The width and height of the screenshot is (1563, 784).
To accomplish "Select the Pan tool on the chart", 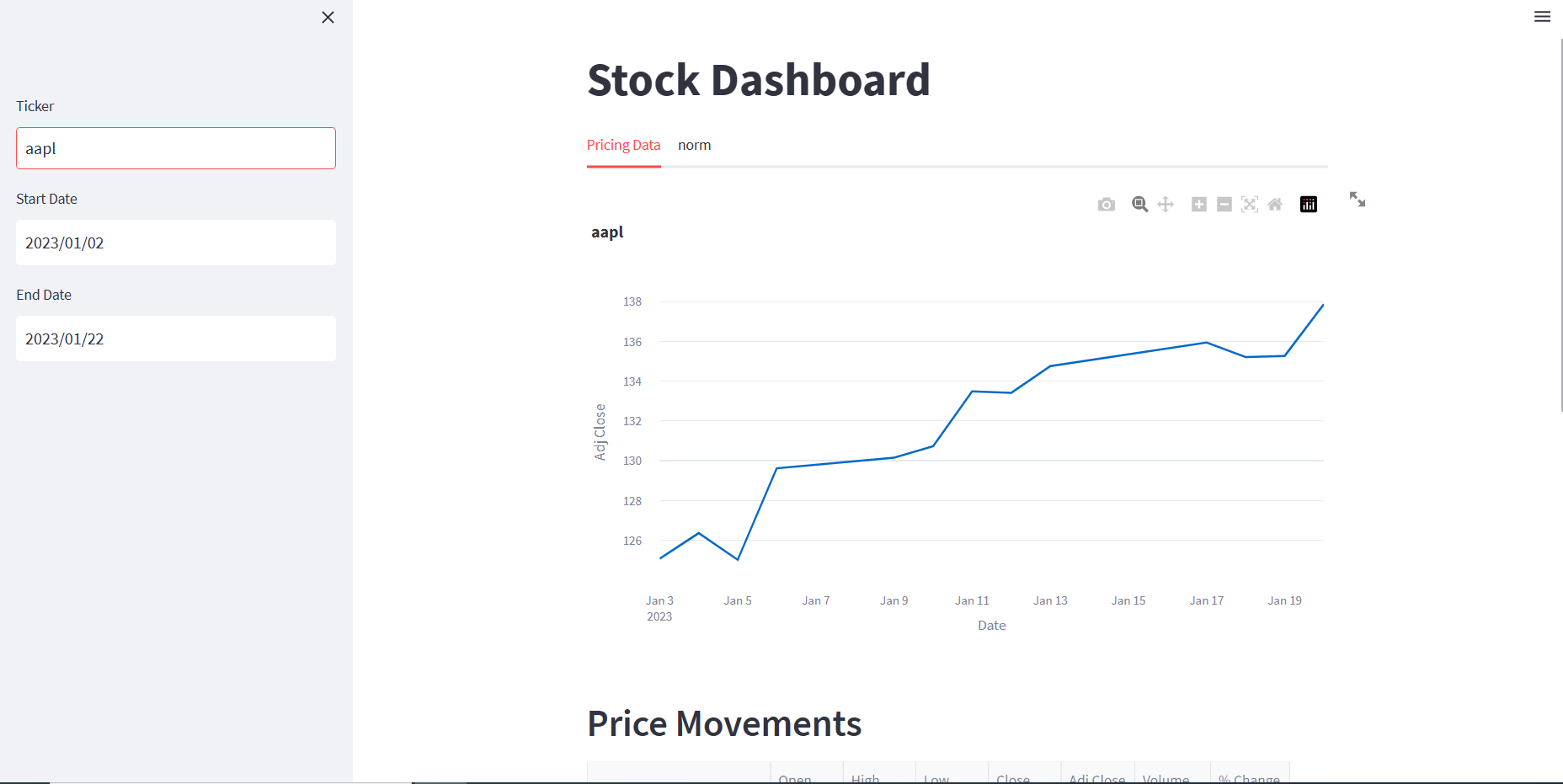I will [x=1166, y=204].
